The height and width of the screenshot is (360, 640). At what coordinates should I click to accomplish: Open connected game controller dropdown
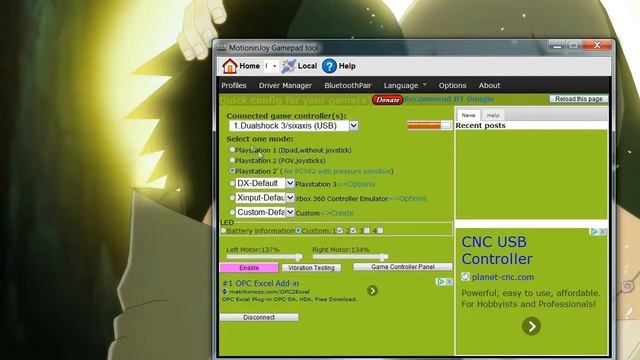click(x=353, y=126)
